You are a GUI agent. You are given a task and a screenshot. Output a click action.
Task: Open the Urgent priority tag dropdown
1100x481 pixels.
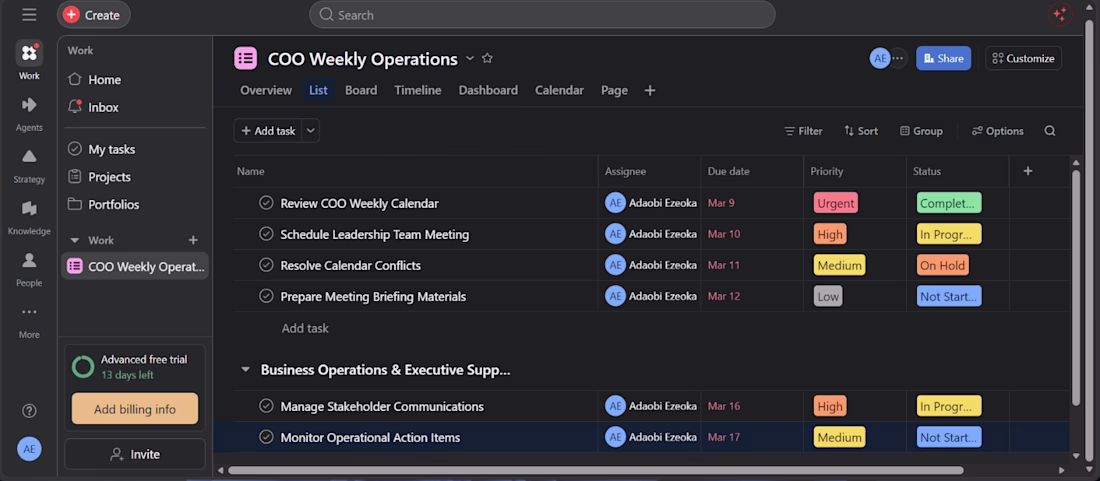(836, 203)
